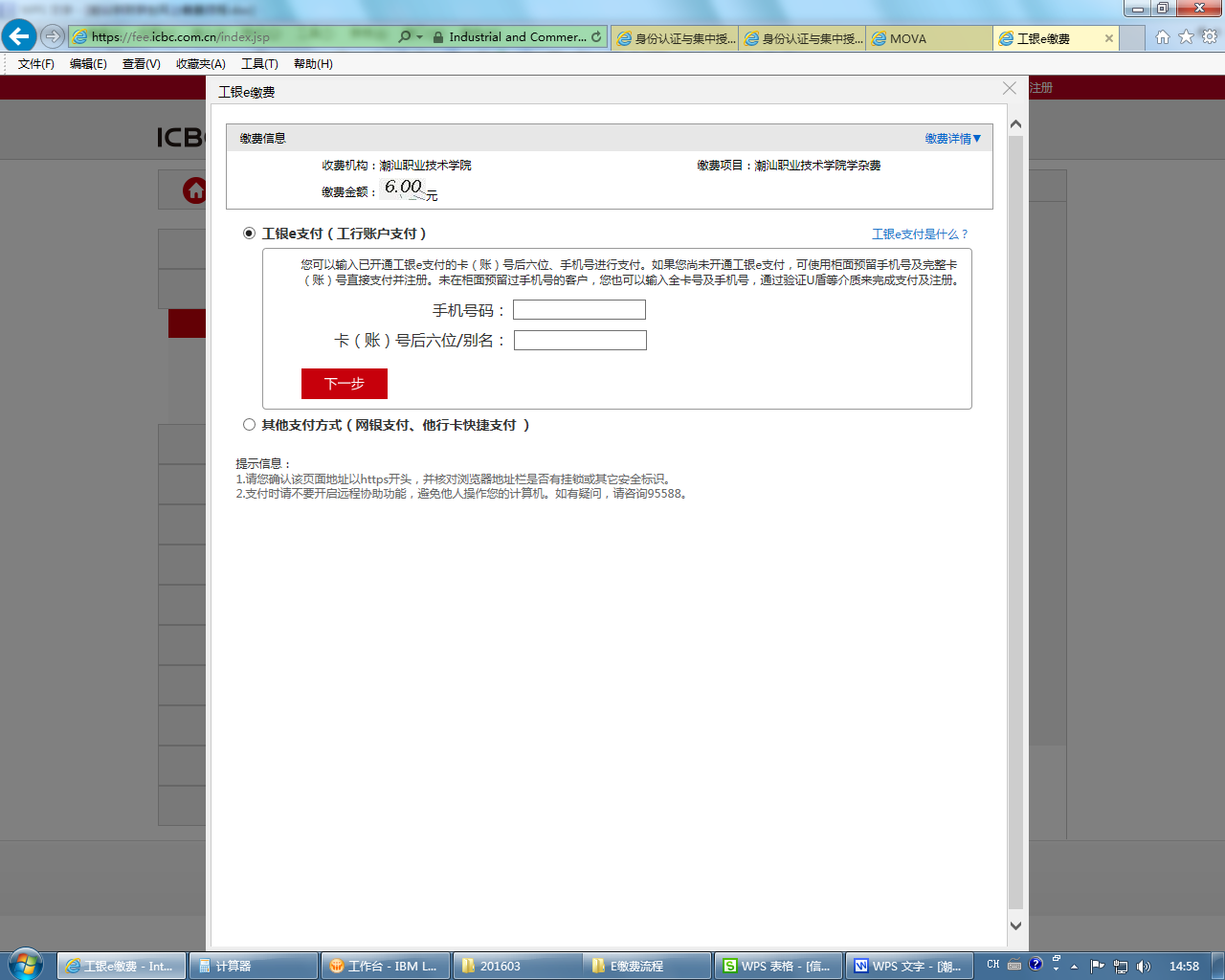Click the browser address bar URL
The height and width of the screenshot is (980, 1225).
[180, 36]
